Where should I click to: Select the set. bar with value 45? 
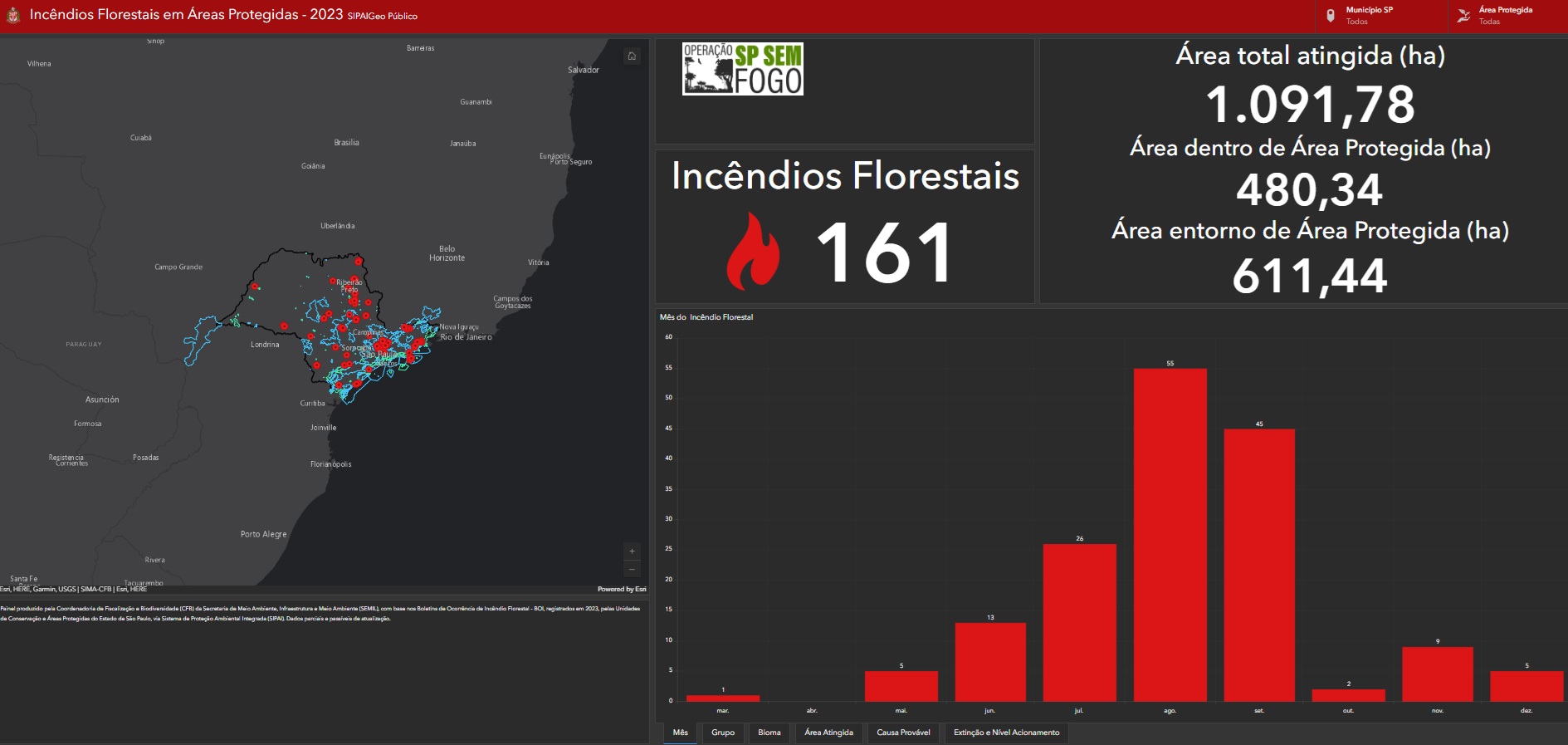point(1259,565)
